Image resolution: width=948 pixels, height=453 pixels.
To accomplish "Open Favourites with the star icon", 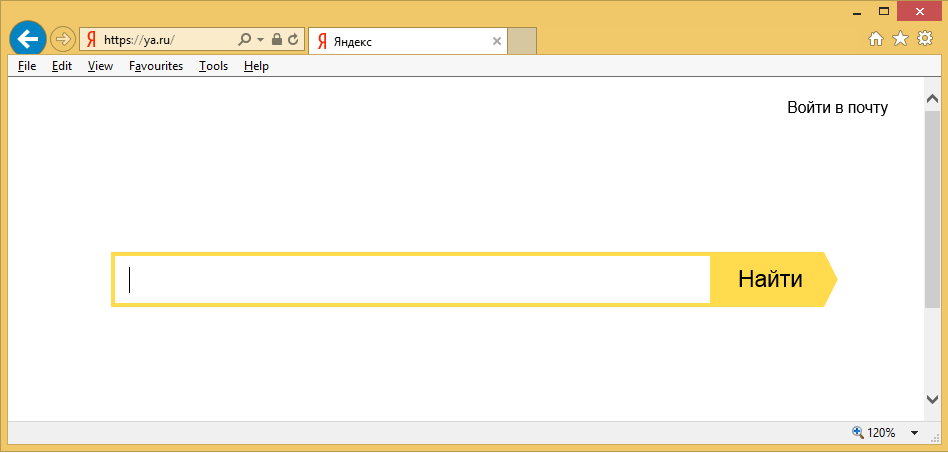I will [x=900, y=39].
